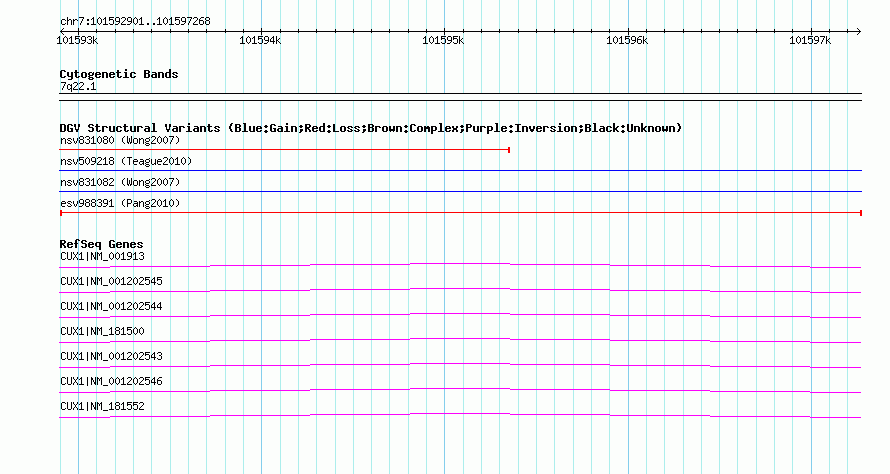Click the magenta line under CUX1|NM_001913

pos(460,265)
